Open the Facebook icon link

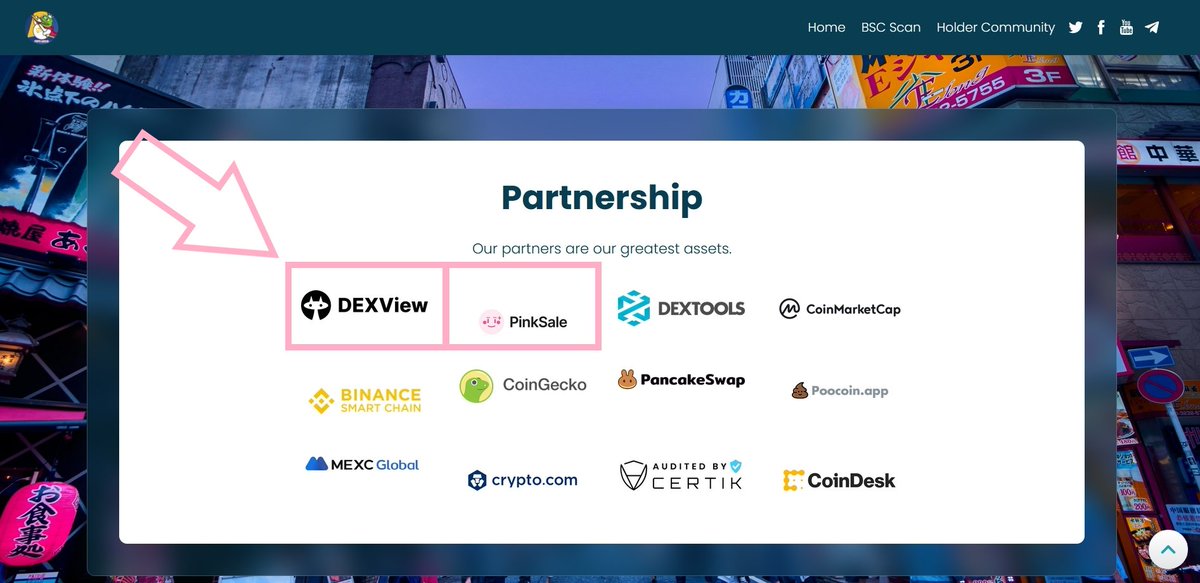[x=1101, y=27]
